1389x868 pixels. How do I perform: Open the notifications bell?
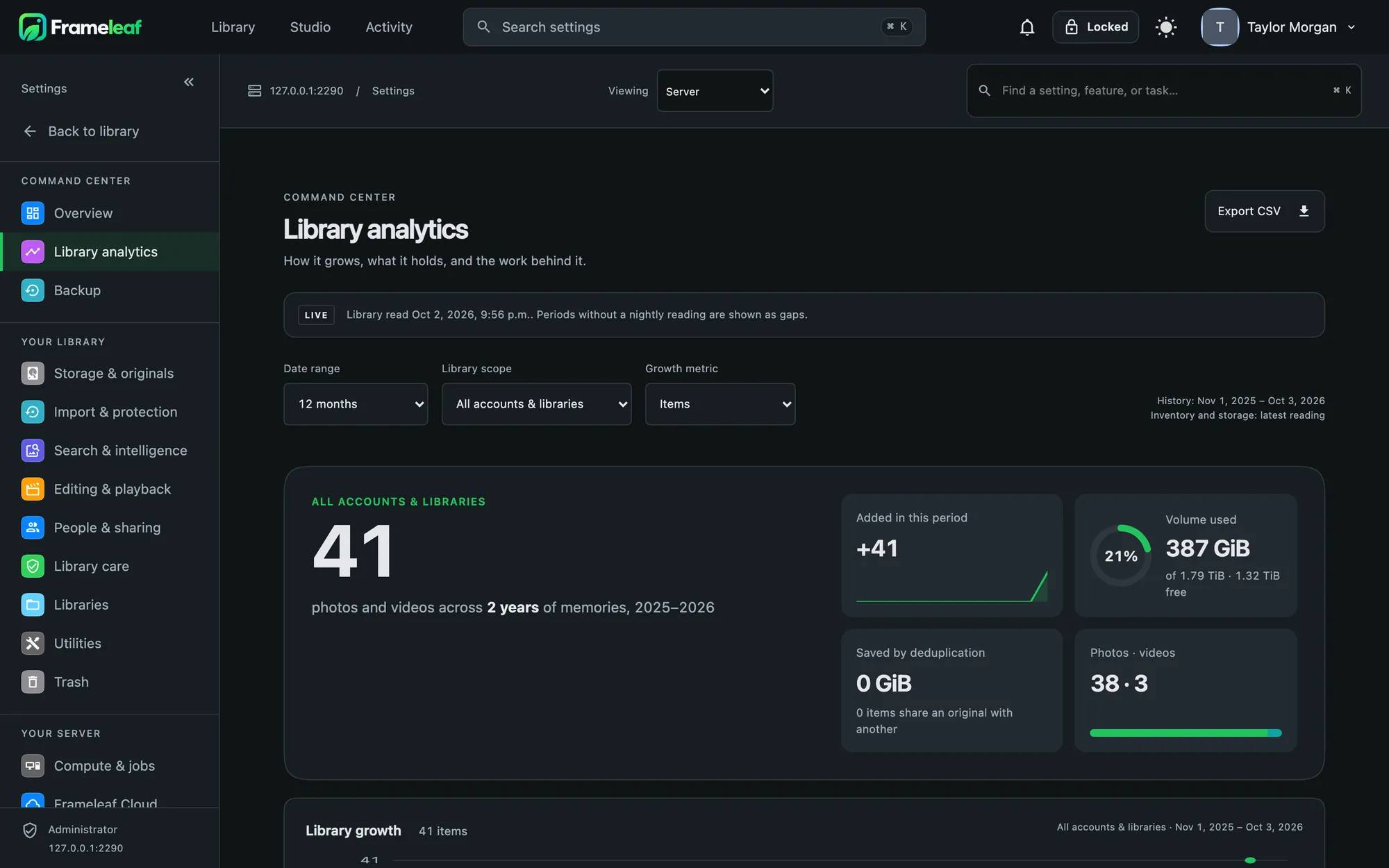tap(1027, 27)
